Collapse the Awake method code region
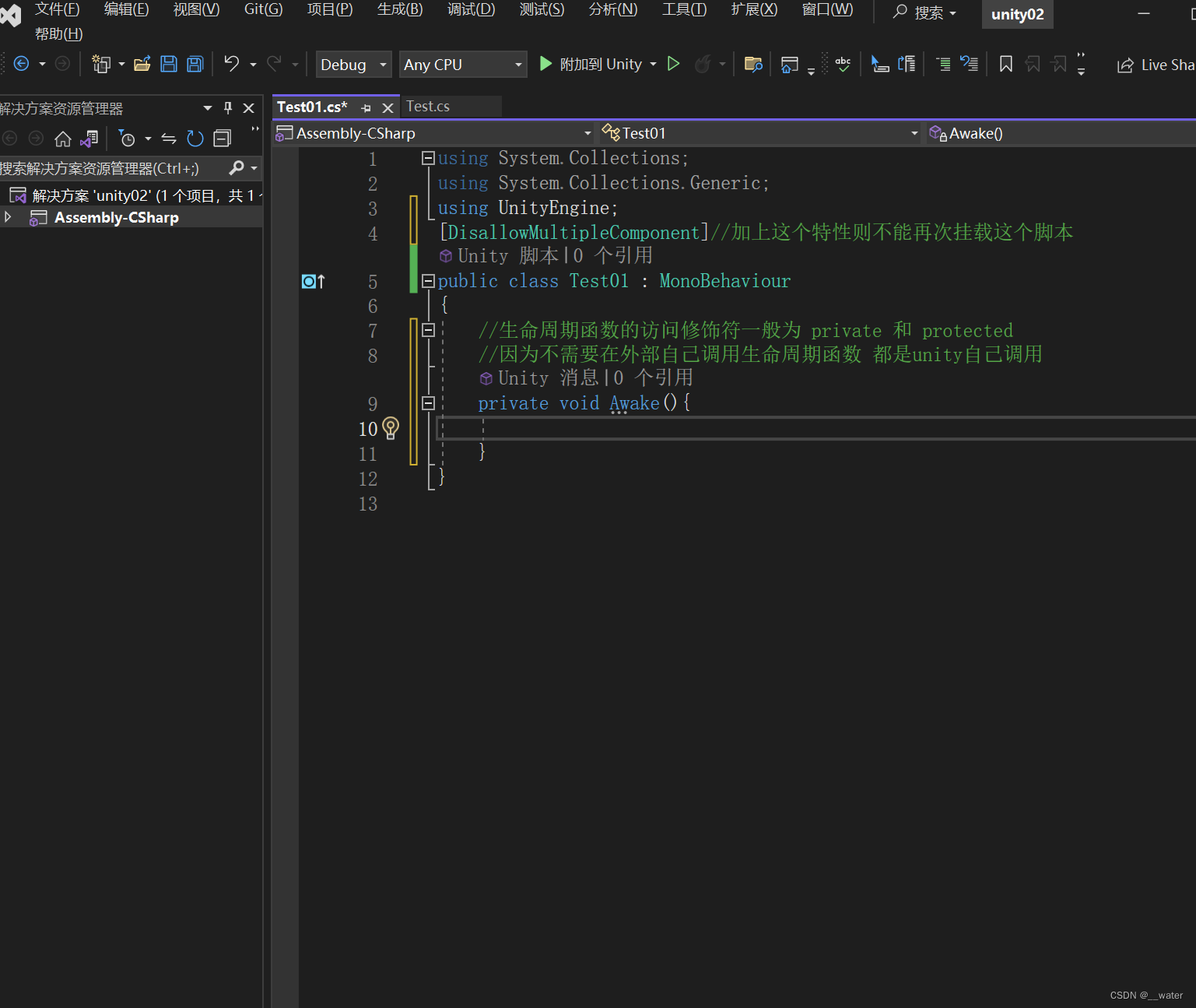 pyautogui.click(x=428, y=403)
